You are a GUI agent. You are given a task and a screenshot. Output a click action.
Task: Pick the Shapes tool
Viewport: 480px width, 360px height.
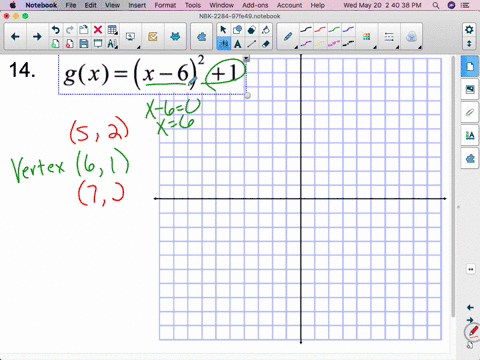[237, 30]
